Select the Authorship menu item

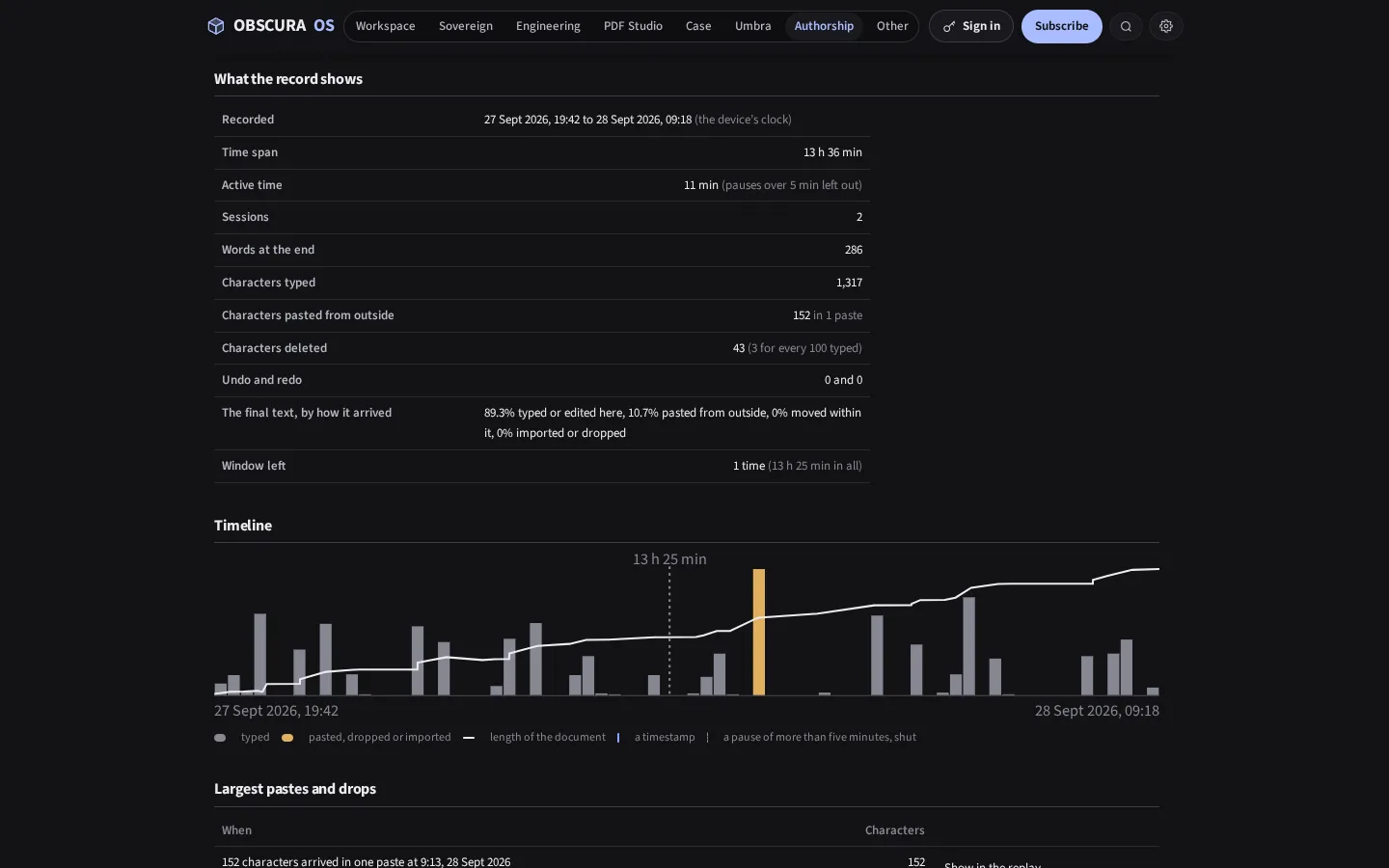824,26
